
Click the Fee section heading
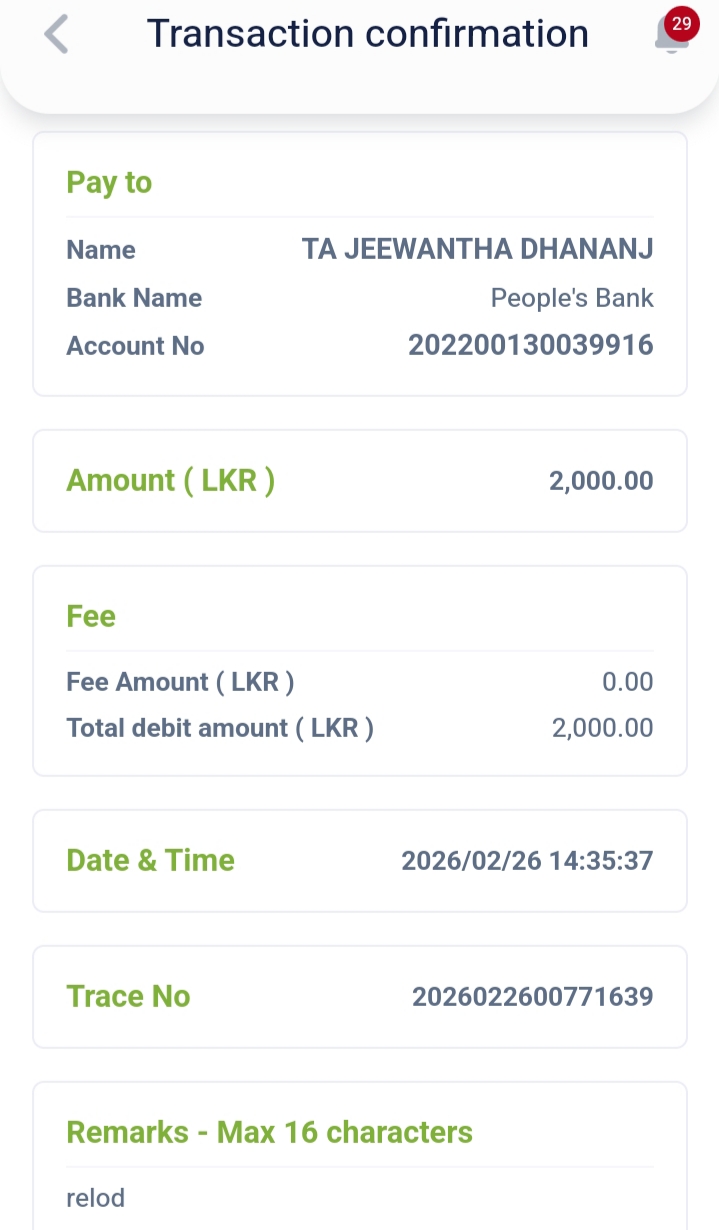(91, 617)
